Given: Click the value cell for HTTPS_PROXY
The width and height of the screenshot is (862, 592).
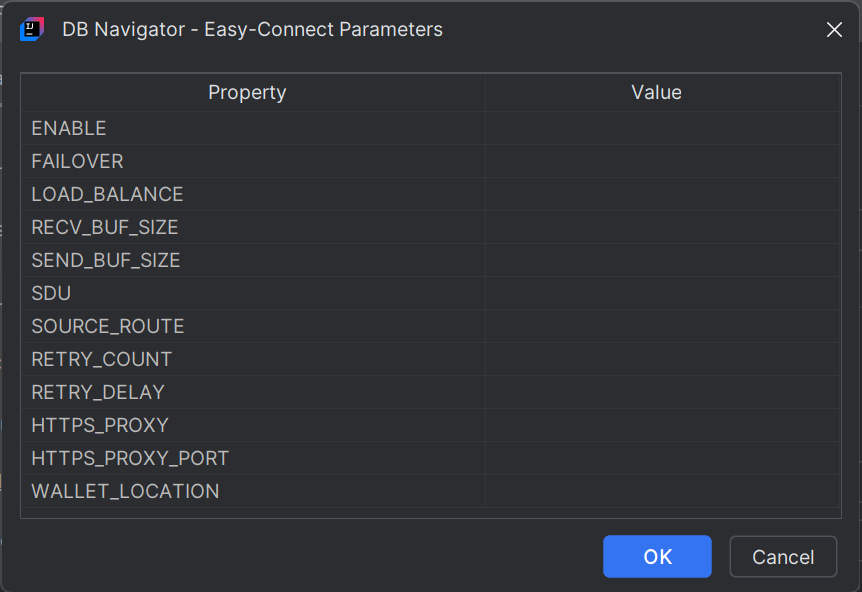Looking at the screenshot, I should 657,425.
